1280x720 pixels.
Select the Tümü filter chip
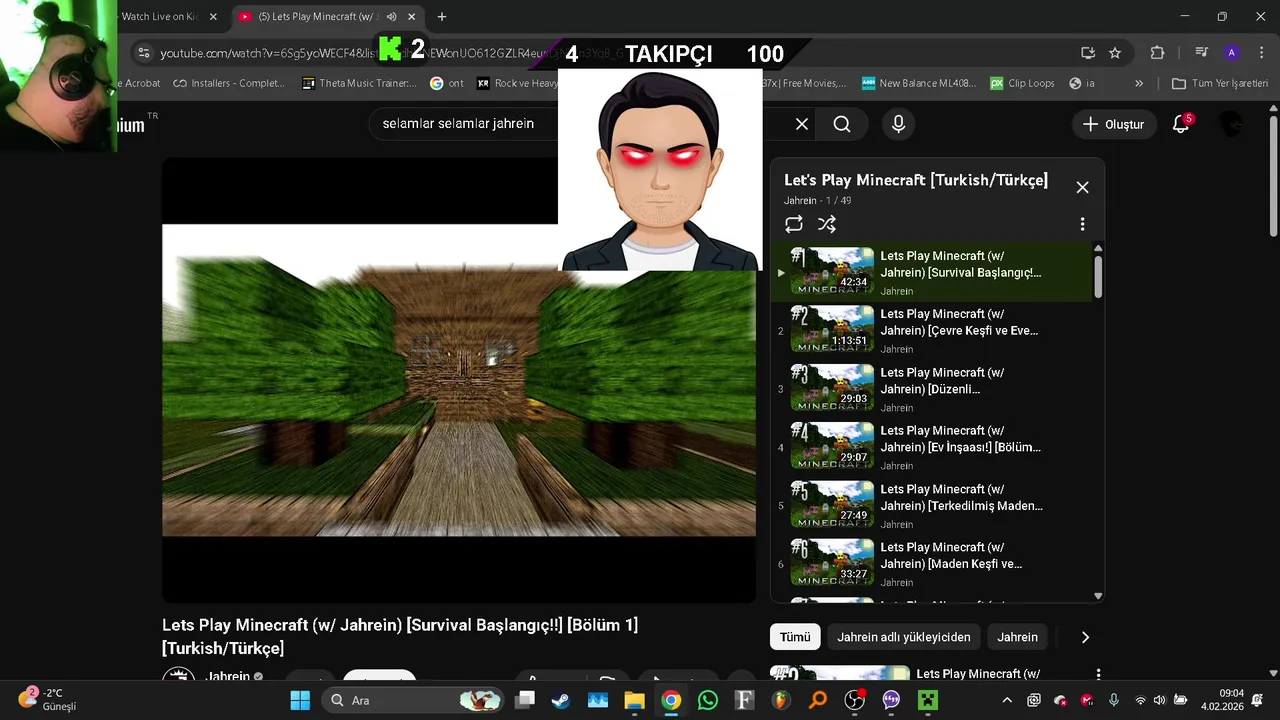click(795, 637)
